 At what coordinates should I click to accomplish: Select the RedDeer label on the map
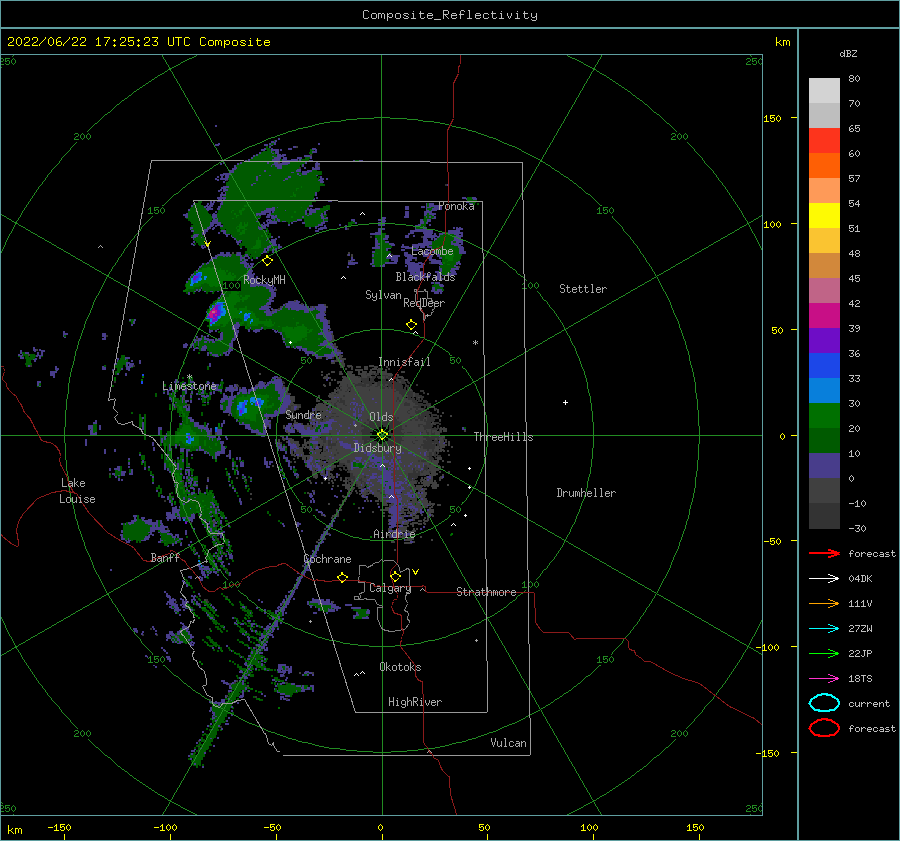tap(424, 303)
